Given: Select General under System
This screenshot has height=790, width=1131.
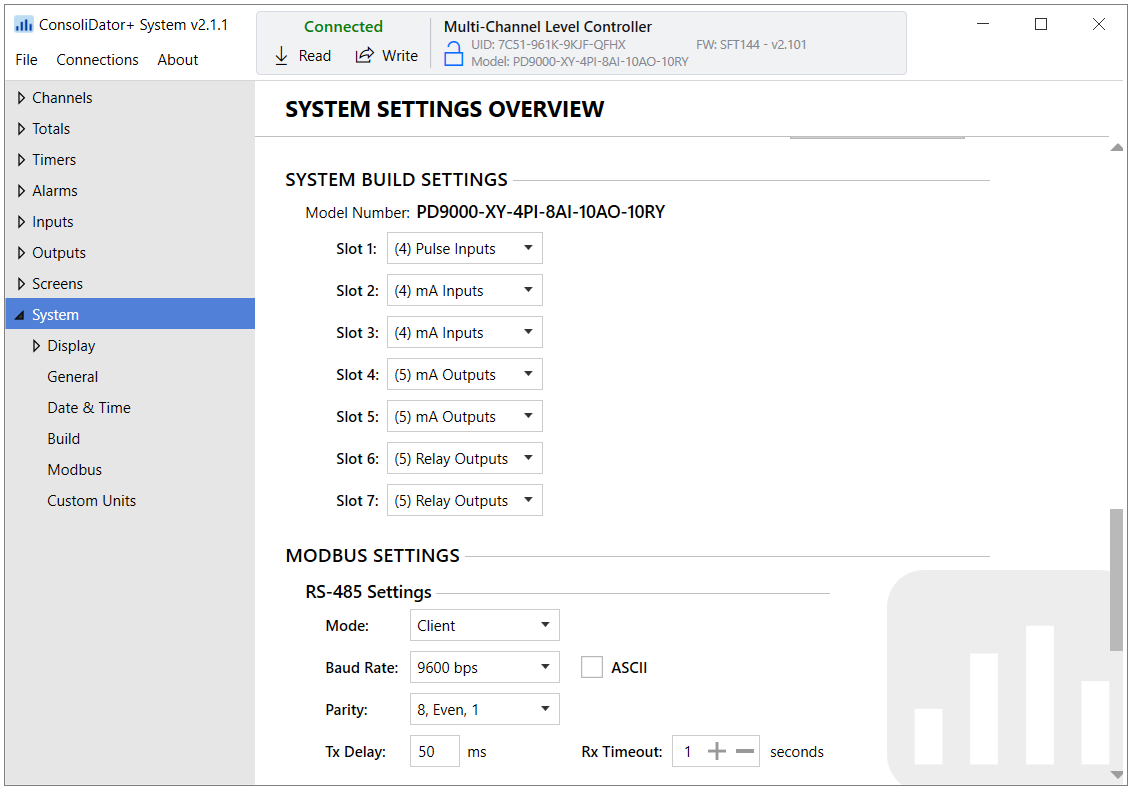Looking at the screenshot, I should pyautogui.click(x=73, y=377).
